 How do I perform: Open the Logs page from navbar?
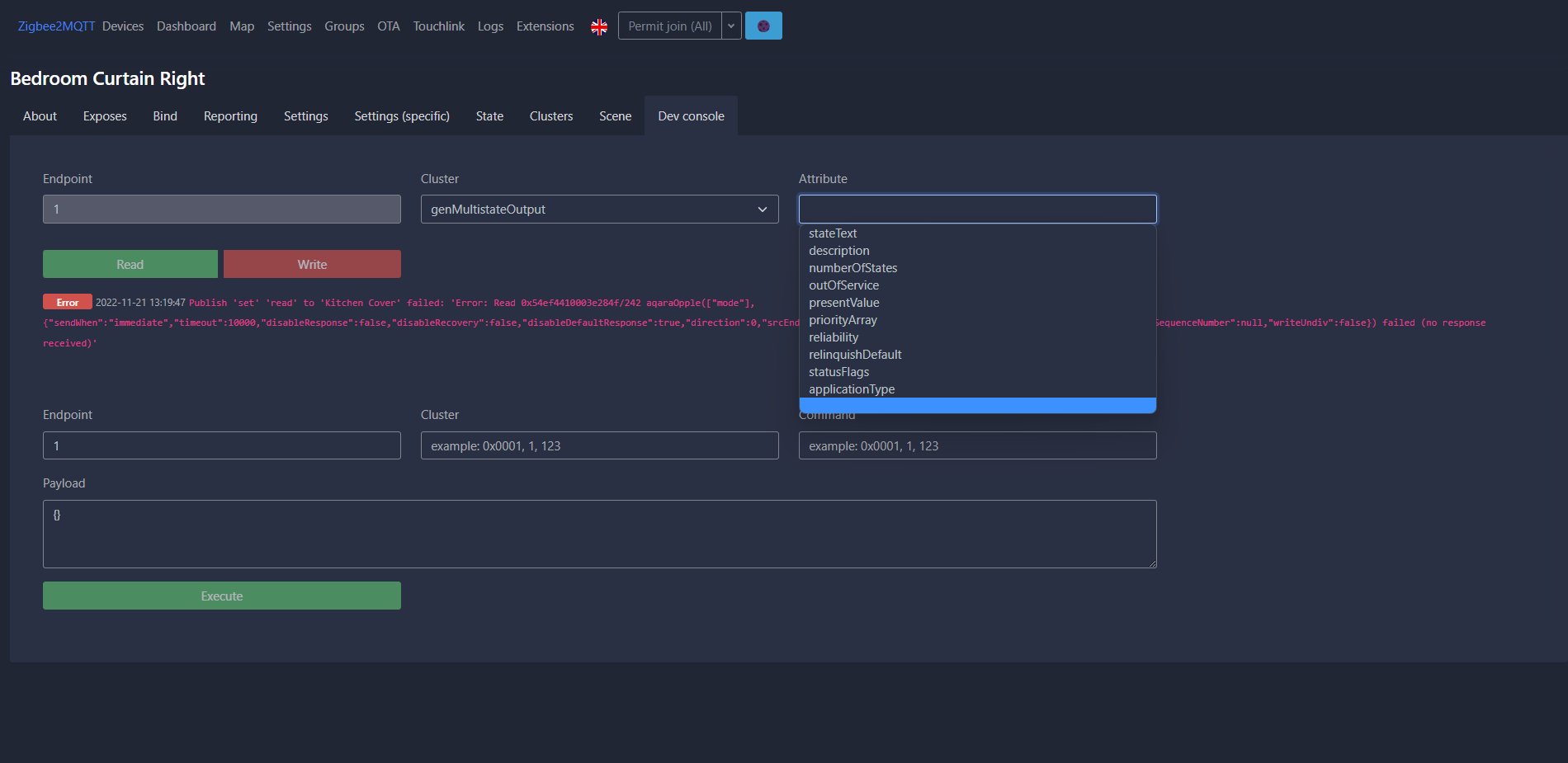490,26
